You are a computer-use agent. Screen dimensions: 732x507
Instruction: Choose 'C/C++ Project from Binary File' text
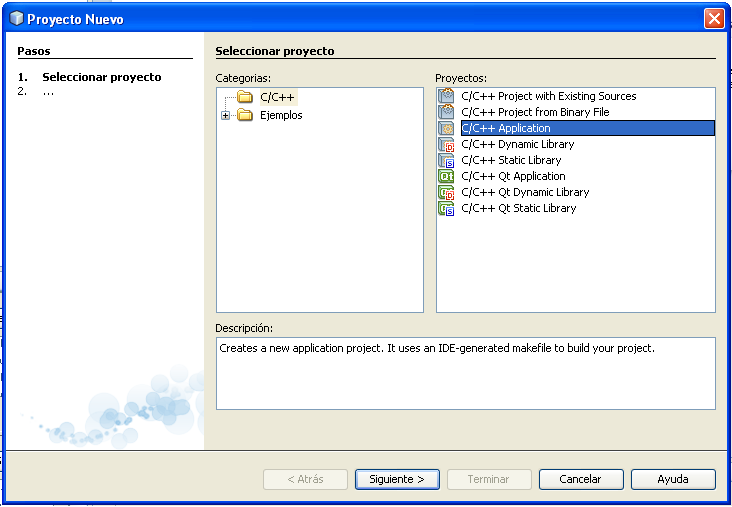pos(535,112)
